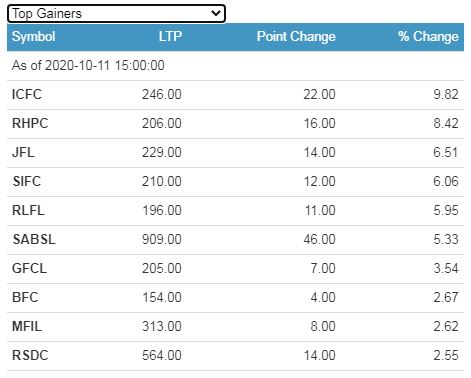
Task: Select the JFL symbol
Action: (23, 152)
